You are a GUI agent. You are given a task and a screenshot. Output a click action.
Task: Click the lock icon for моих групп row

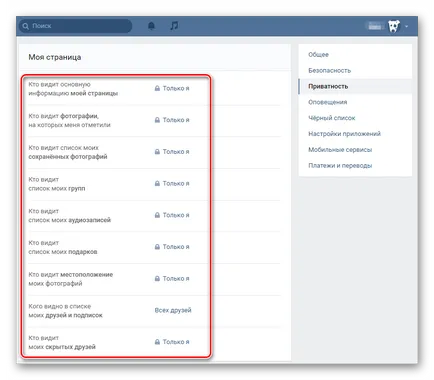pos(157,183)
